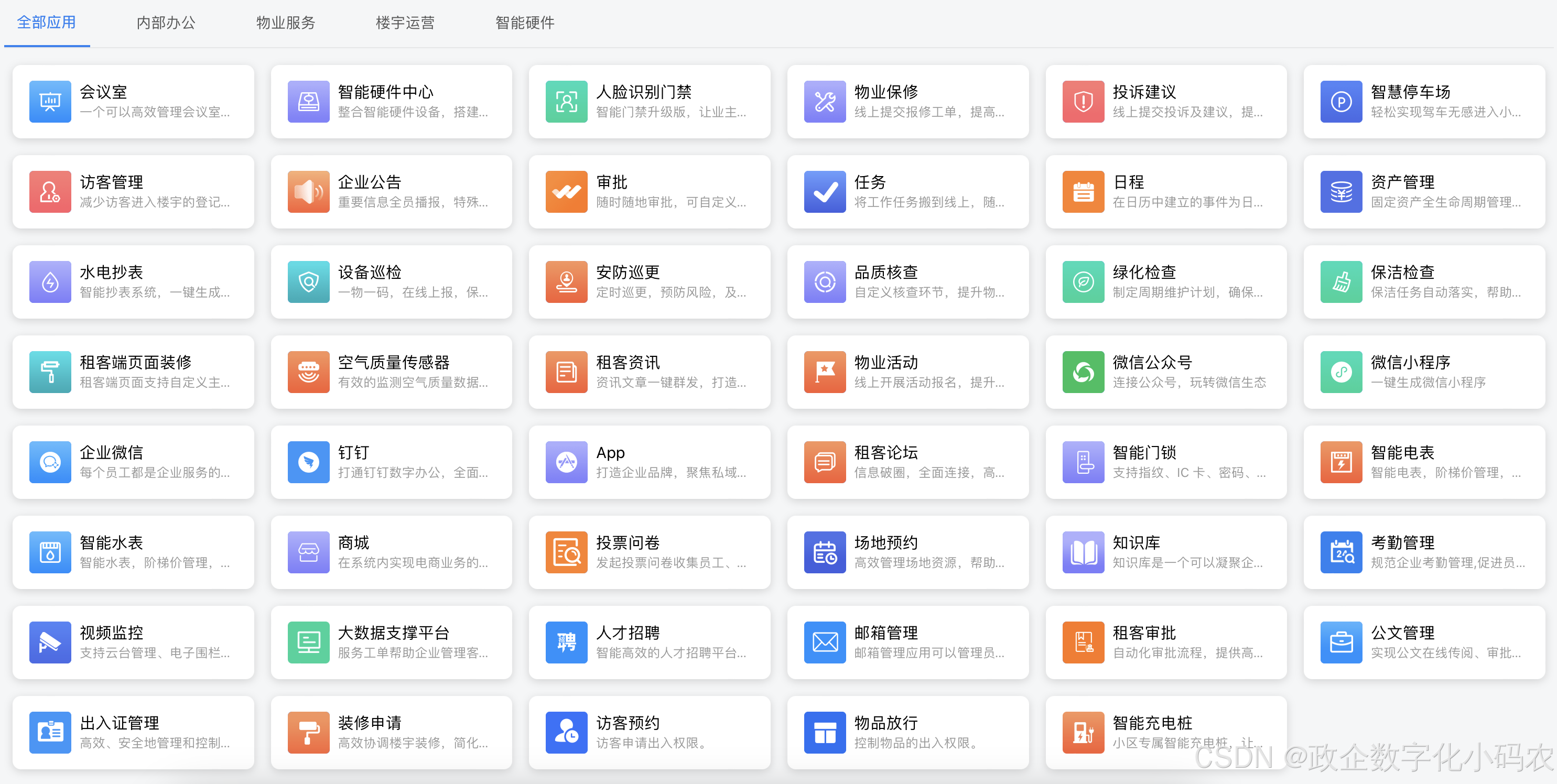Open the 物业服务 tab
Image resolution: width=1557 pixels, height=784 pixels.
point(285,23)
